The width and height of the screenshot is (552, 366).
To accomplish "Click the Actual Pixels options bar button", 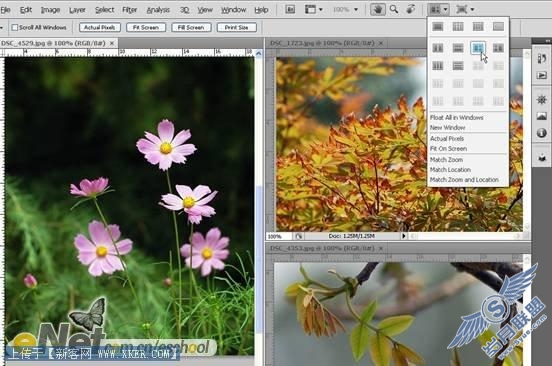I will pos(100,27).
